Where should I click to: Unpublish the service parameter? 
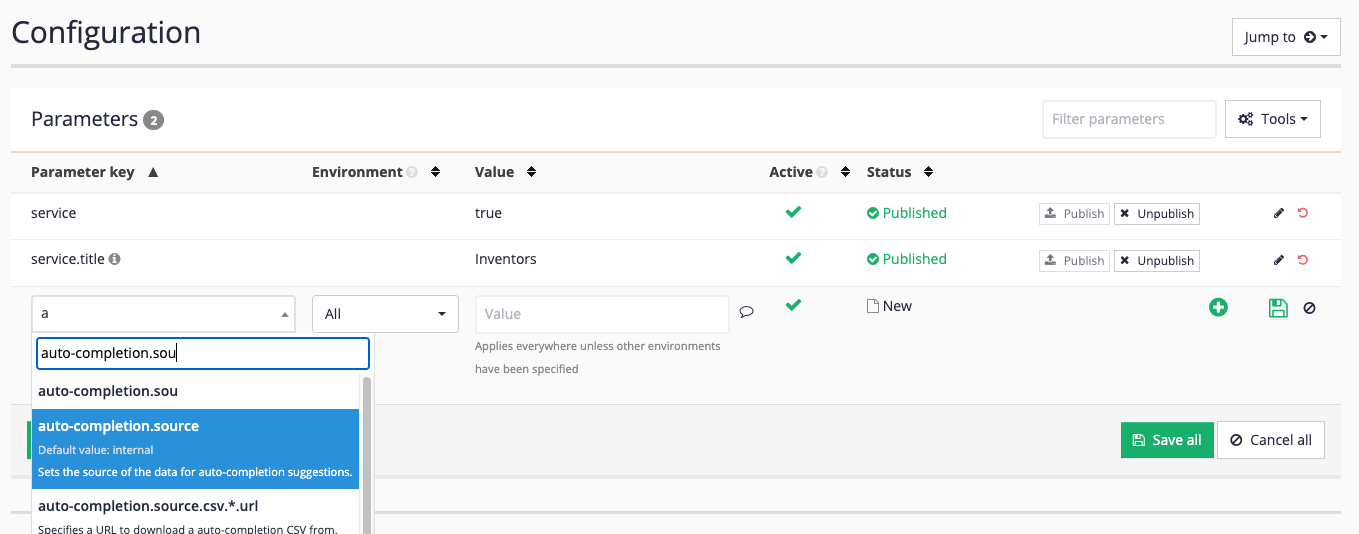pyautogui.click(x=1156, y=214)
